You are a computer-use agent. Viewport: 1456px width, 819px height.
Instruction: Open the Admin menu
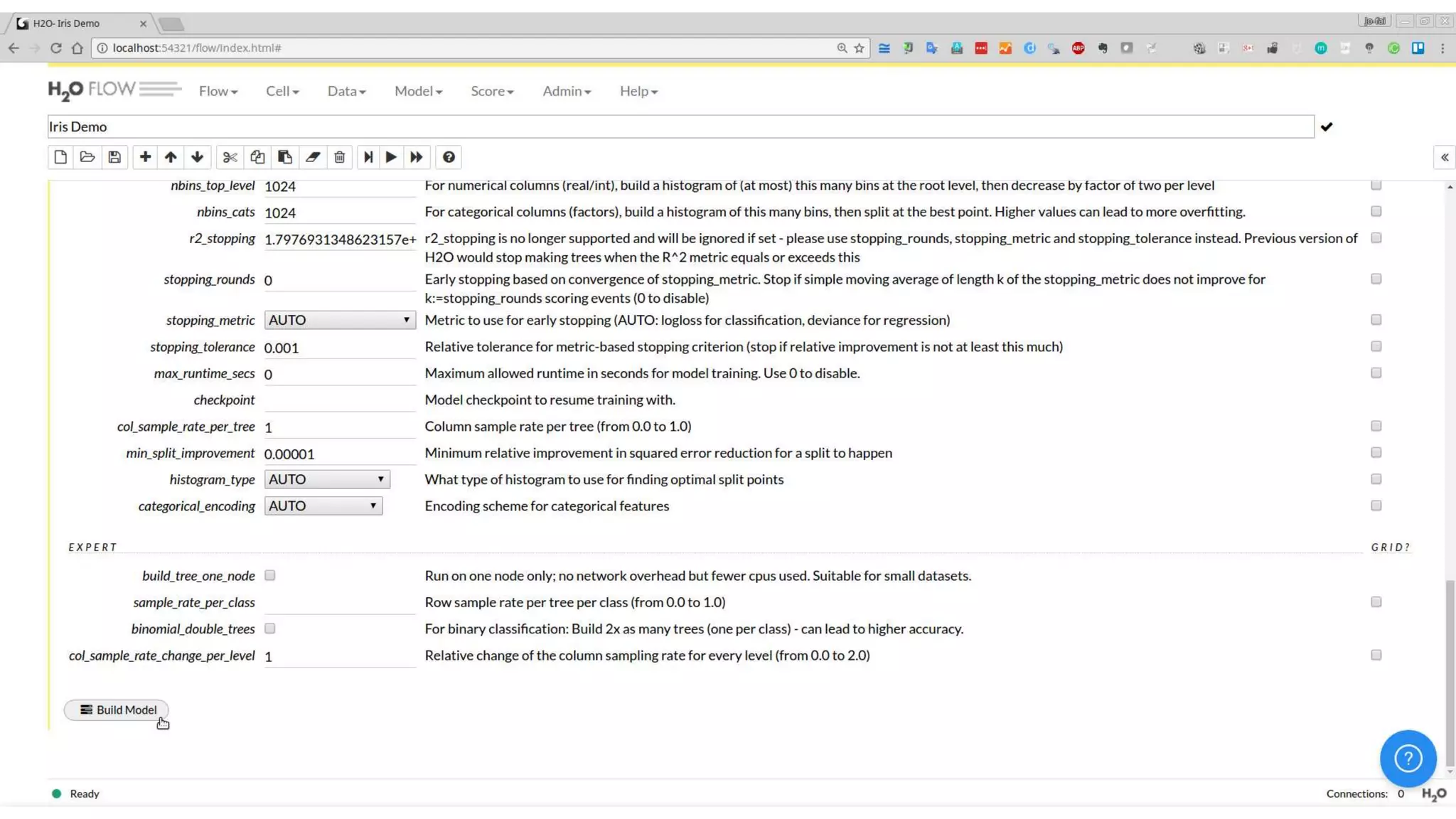tap(566, 91)
